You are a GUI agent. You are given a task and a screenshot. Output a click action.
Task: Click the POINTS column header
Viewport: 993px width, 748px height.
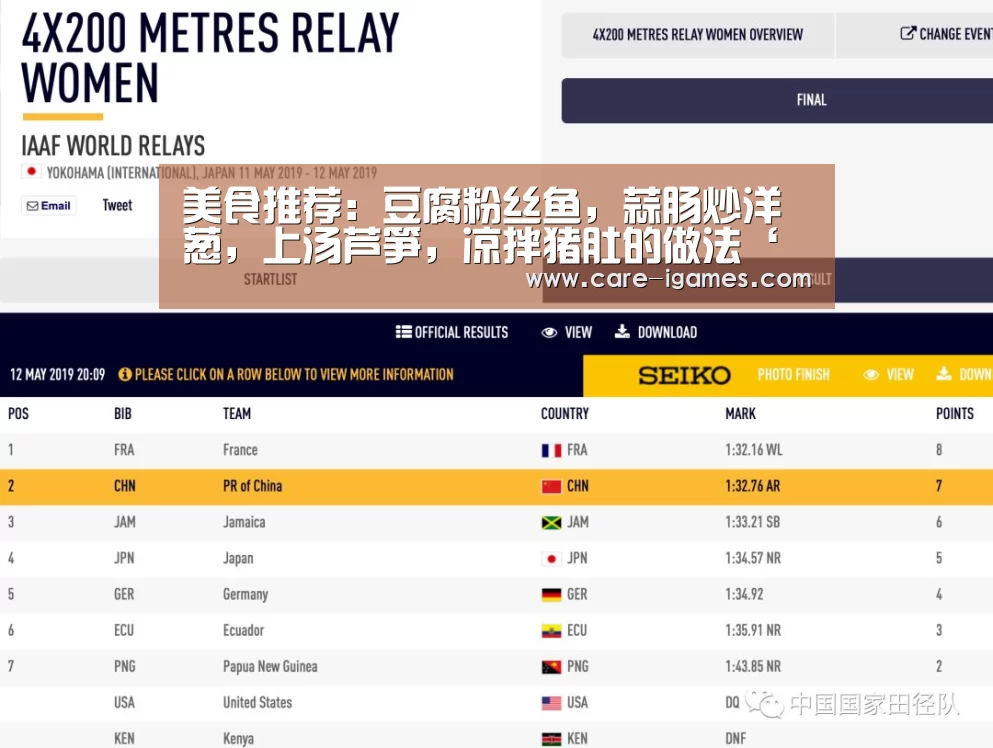955,414
